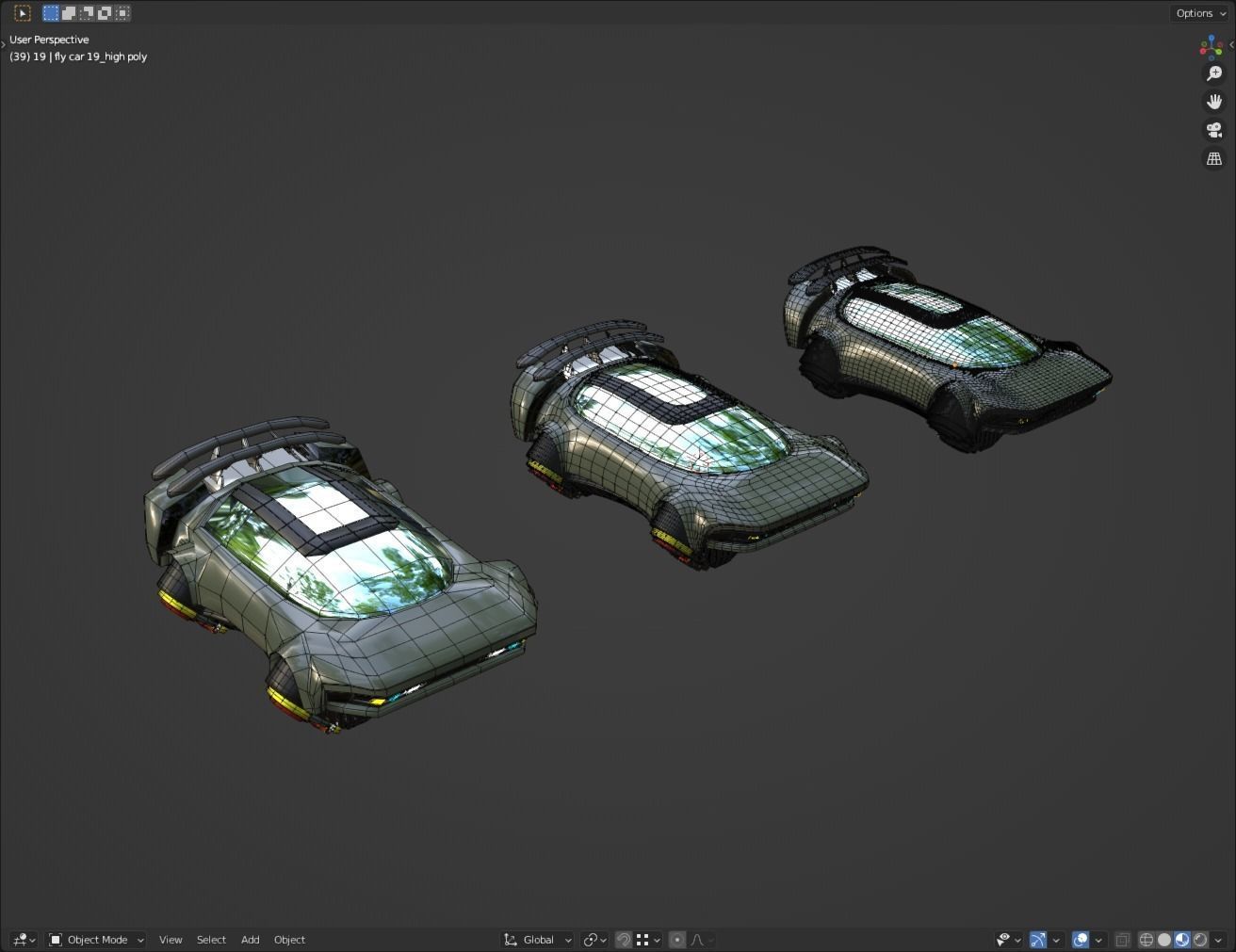Switch to material preview shading
Image resolution: width=1236 pixels, height=952 pixels.
(1182, 940)
